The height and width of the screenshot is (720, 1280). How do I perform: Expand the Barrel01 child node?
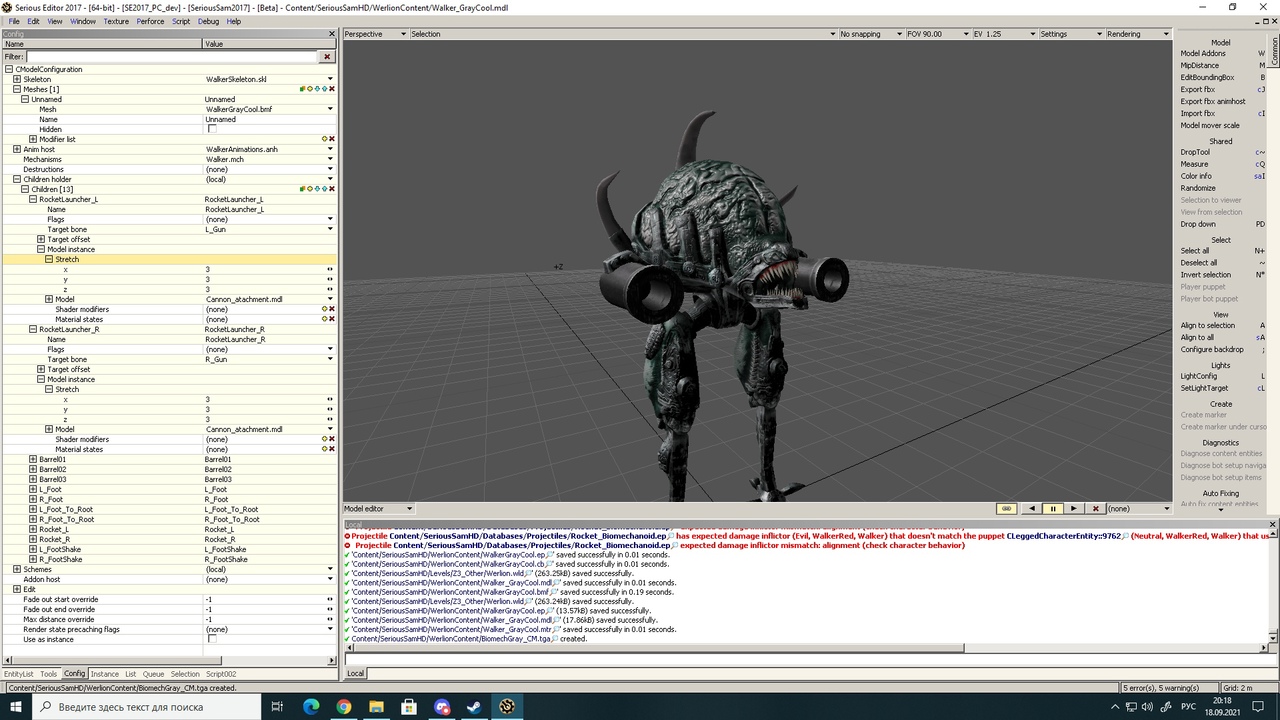click(x=33, y=459)
